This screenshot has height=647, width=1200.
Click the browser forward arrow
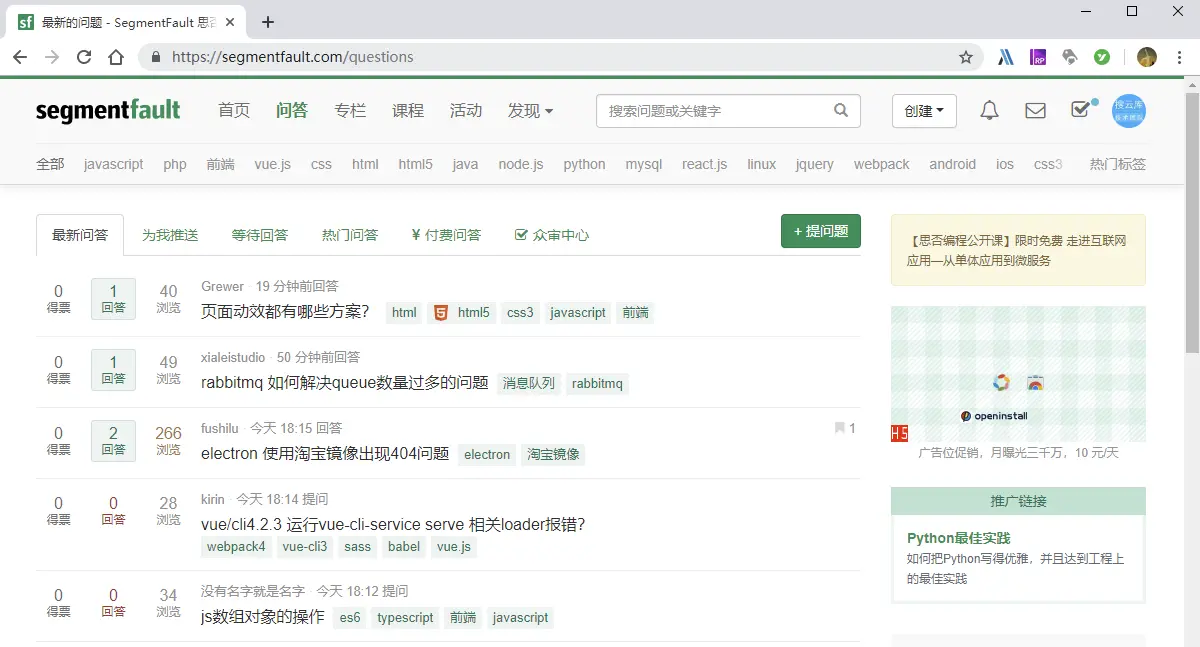tap(52, 57)
